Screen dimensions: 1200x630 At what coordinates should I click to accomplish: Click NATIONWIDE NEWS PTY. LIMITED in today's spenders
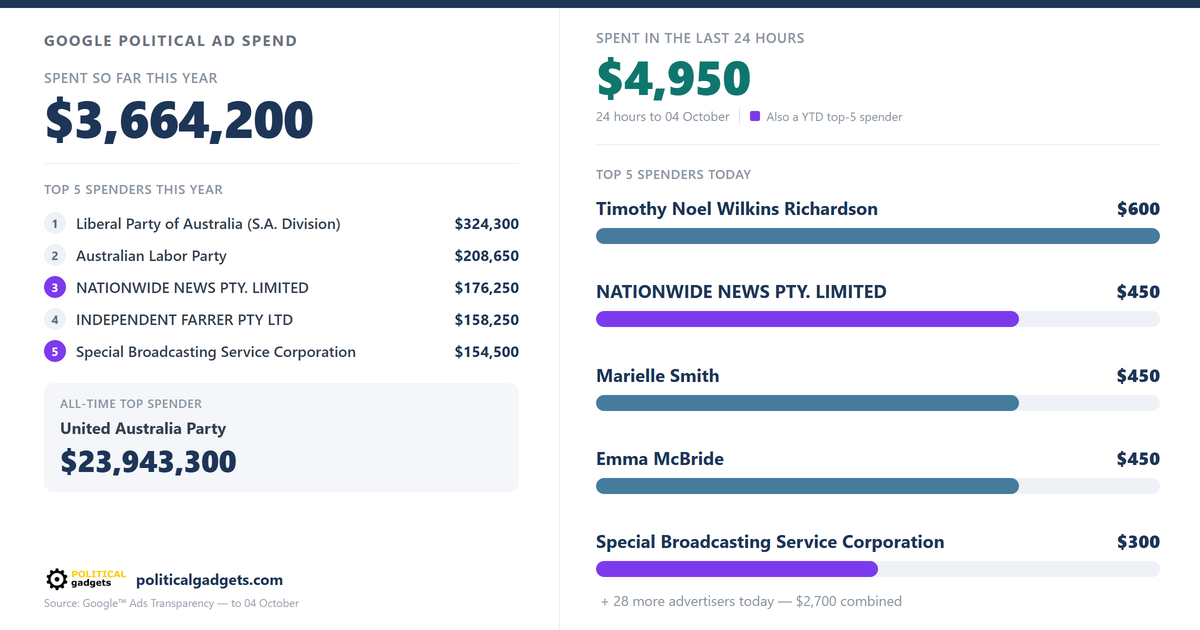click(741, 292)
